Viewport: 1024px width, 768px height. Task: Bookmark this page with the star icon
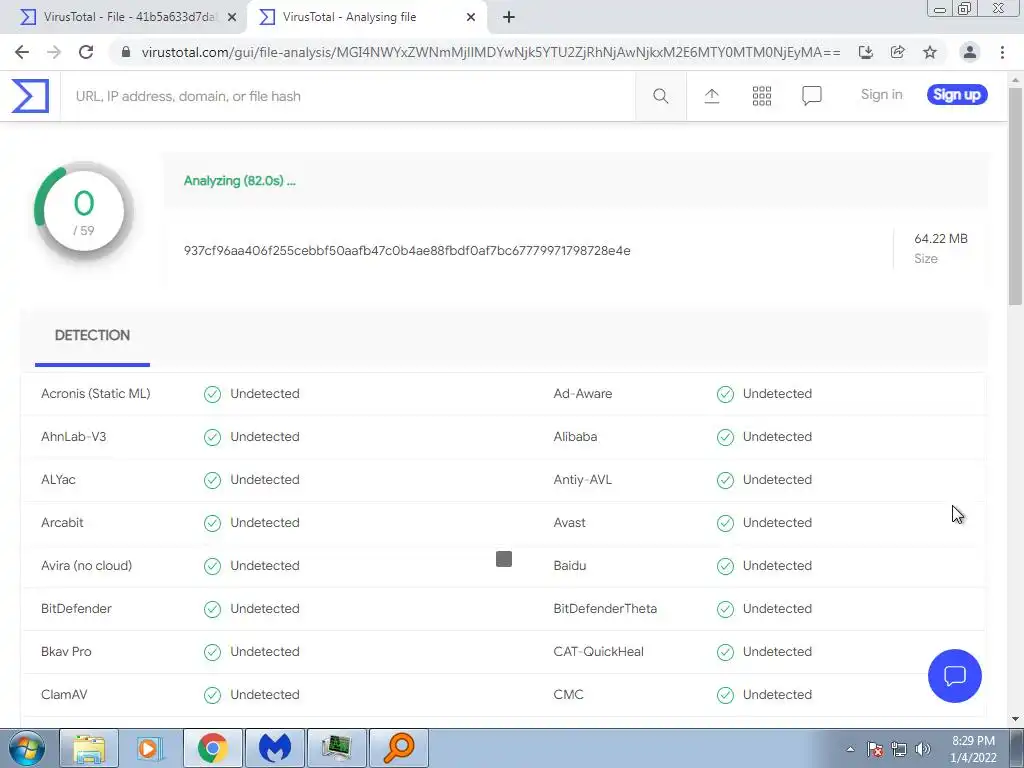930,52
